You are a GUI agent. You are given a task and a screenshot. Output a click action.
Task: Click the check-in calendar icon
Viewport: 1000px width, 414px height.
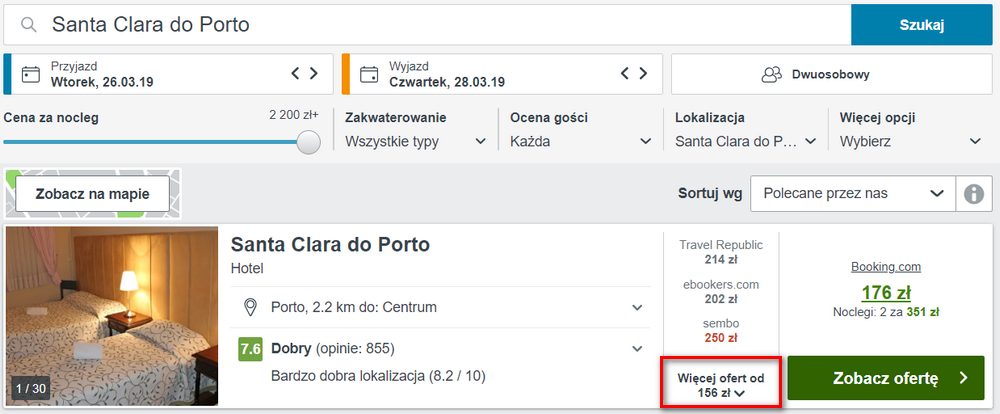(31, 74)
